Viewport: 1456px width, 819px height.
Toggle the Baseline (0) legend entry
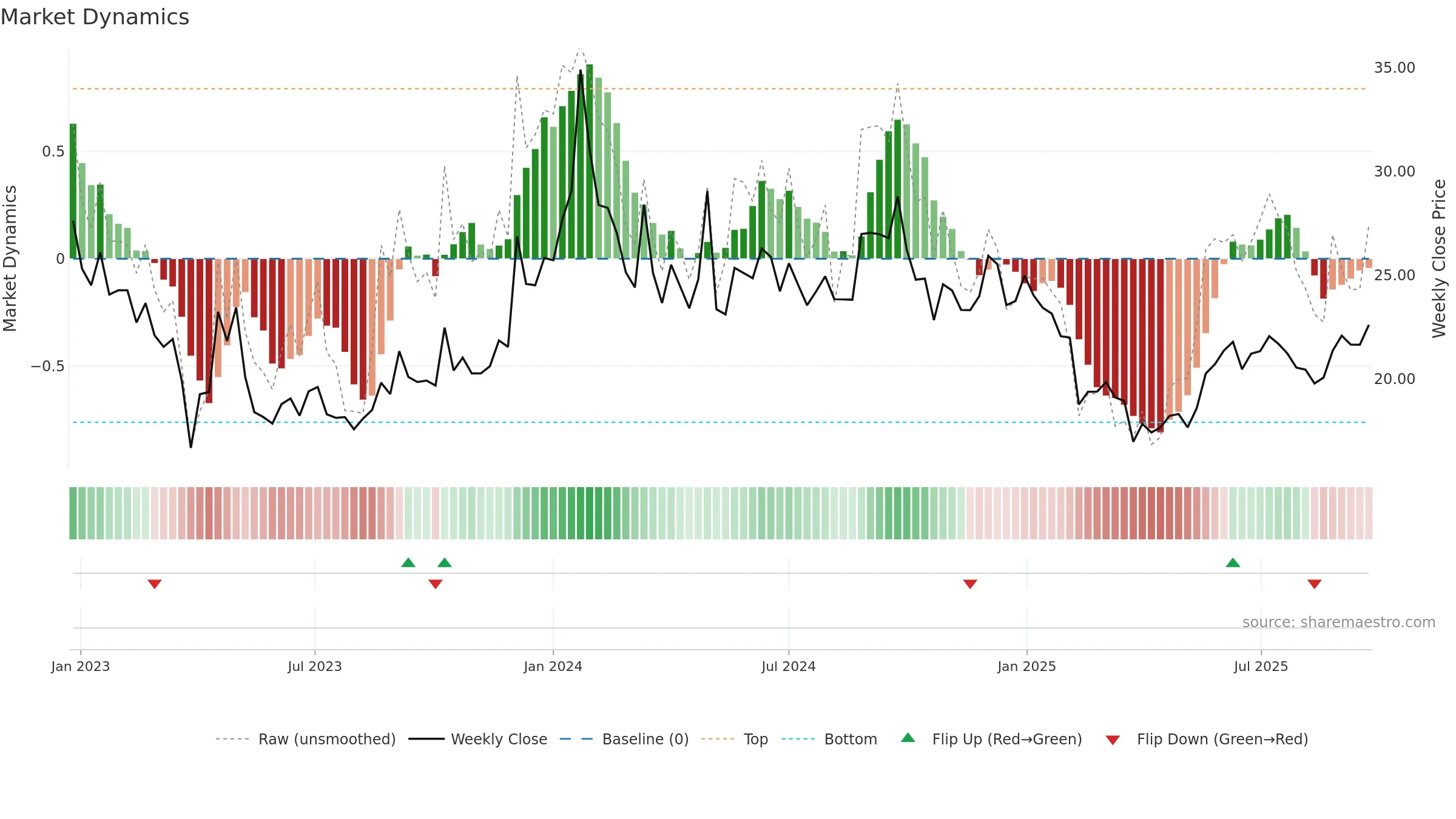[x=624, y=739]
